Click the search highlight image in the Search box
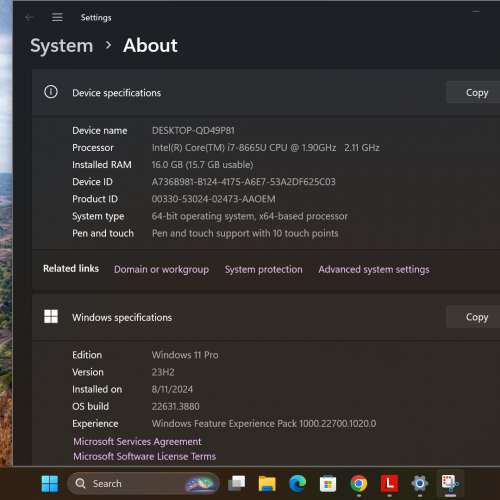Screen dimensions: 500x500 [200, 484]
